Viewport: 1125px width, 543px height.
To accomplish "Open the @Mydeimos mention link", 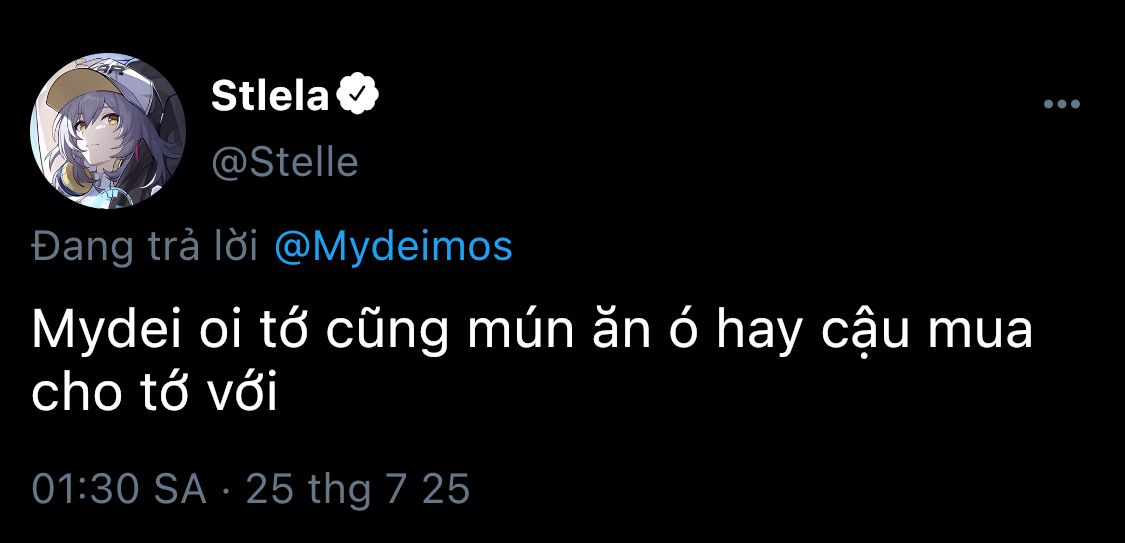I will (393, 246).
